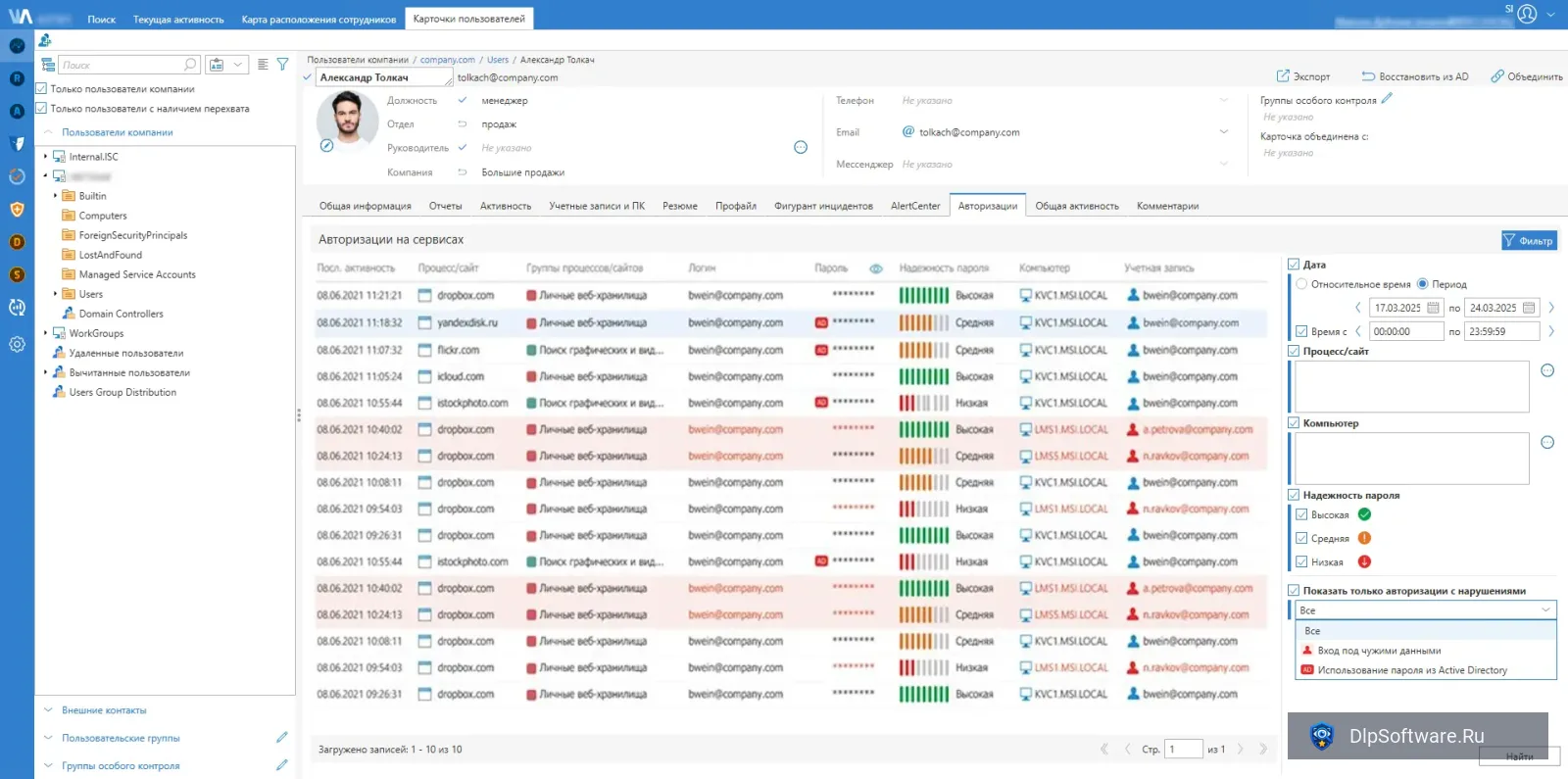Viewport: 1568px width, 779px height.
Task: Click the edit pencil next to Группы особого контроля header
Action: pyautogui.click(x=1387, y=99)
